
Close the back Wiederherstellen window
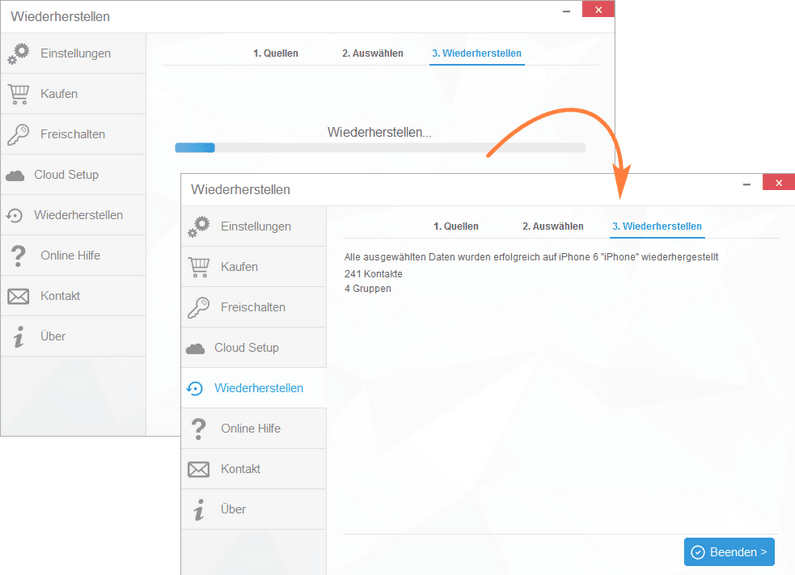598,10
